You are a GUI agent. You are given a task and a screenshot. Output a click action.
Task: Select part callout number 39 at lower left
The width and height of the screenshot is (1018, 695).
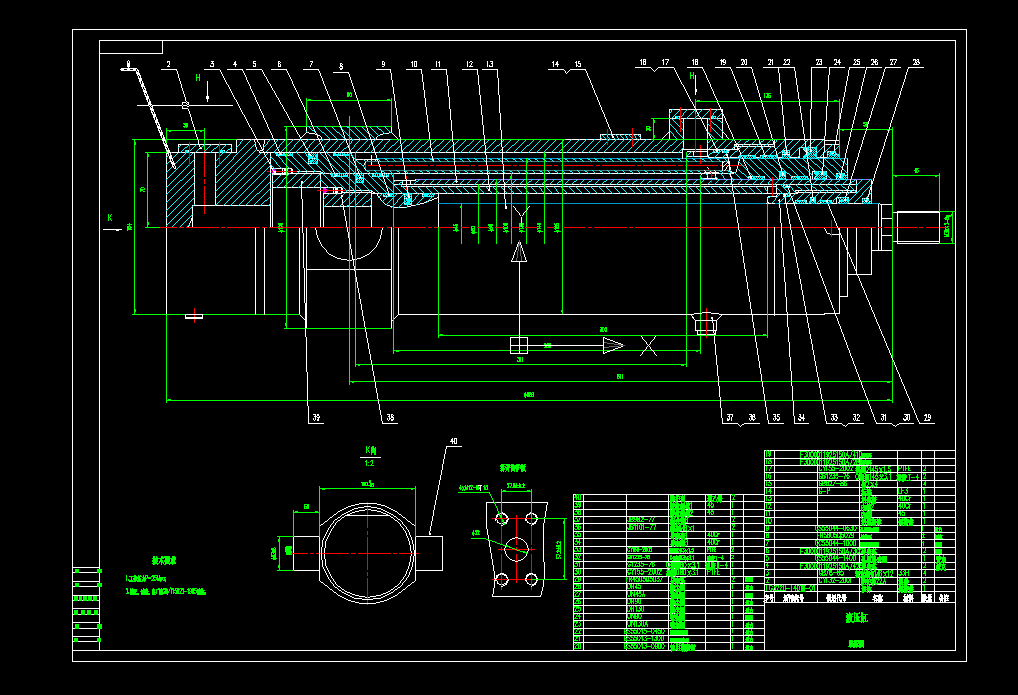click(x=316, y=418)
